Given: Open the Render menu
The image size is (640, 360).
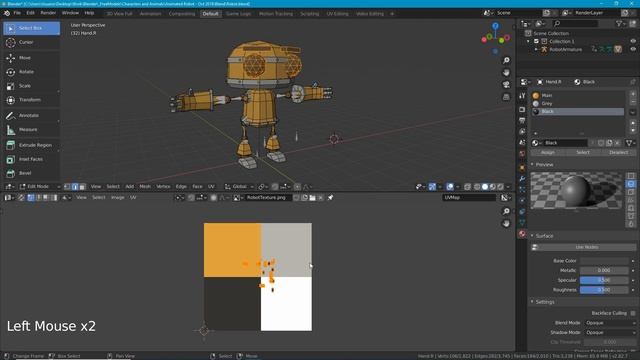Looking at the screenshot, I should (x=48, y=13).
